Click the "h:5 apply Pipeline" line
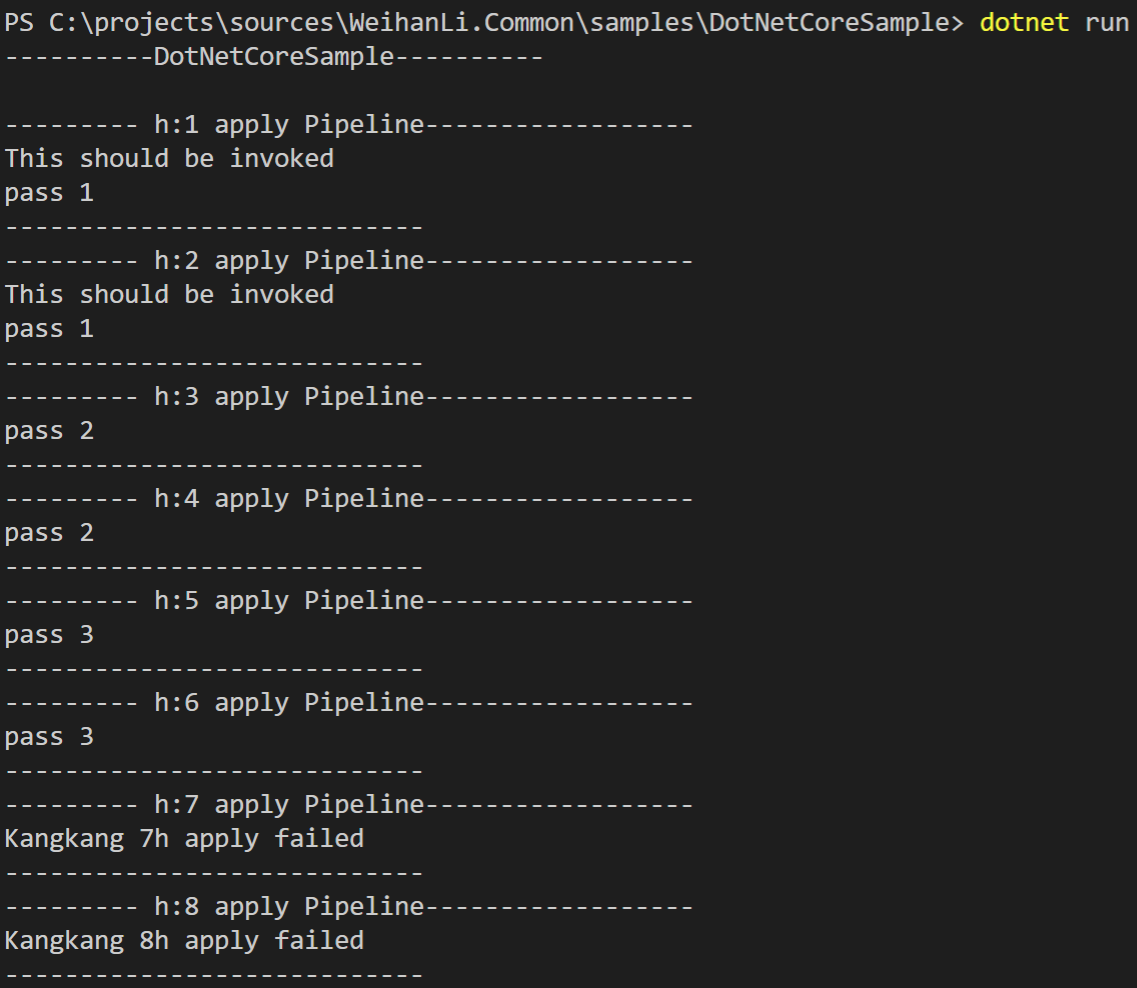Screen dimensions: 1137x988 (289, 601)
